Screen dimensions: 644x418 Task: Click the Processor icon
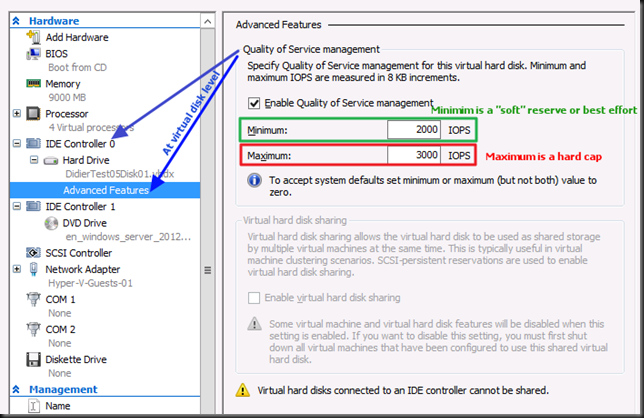pyautogui.click(x=33, y=114)
